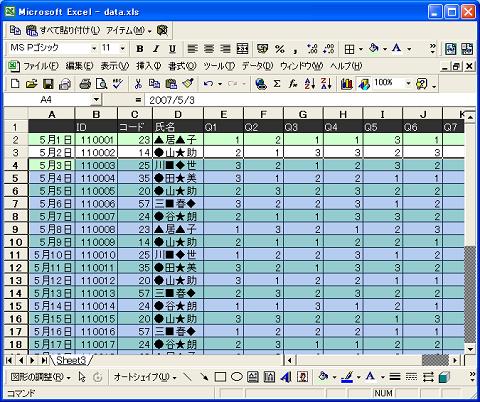Click the Print Preview icon
Screen dimensions: 480x402
click(x=101, y=84)
